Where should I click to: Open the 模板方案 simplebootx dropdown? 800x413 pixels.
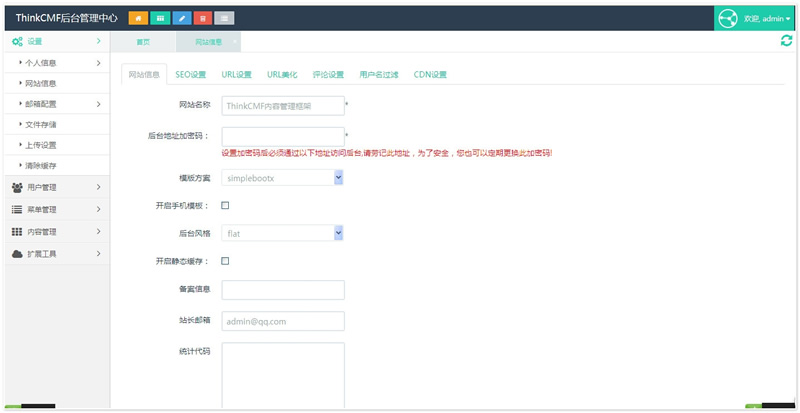(x=283, y=178)
